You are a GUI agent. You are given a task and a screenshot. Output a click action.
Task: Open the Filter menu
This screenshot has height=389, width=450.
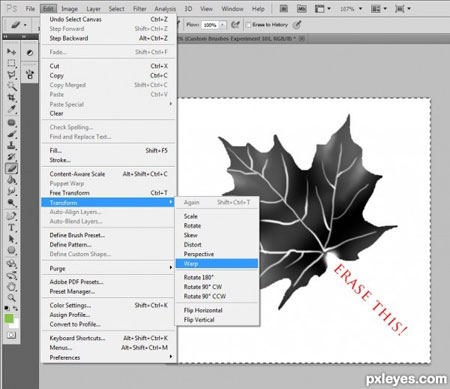(140, 9)
